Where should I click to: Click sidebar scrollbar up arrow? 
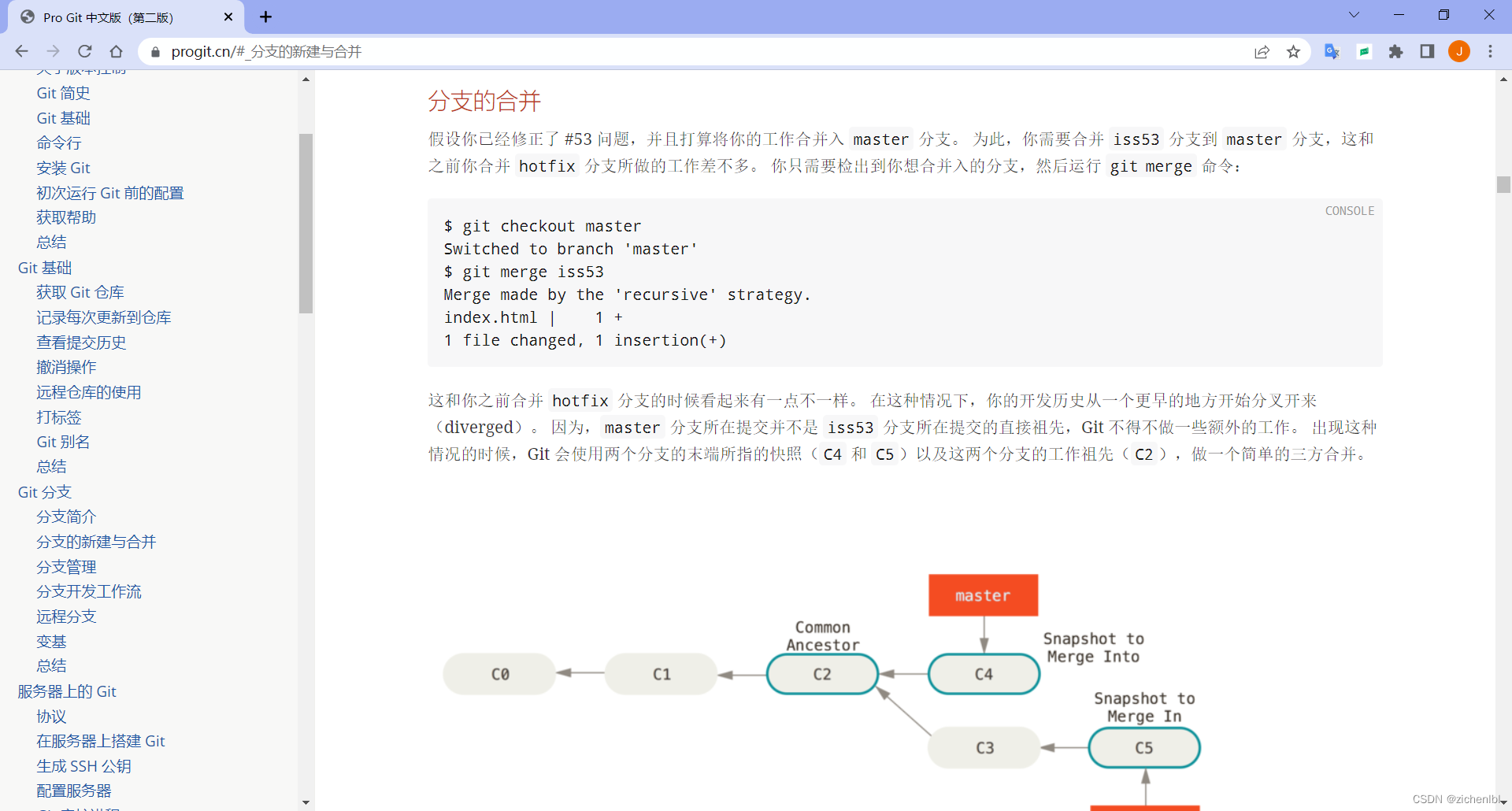pos(306,79)
